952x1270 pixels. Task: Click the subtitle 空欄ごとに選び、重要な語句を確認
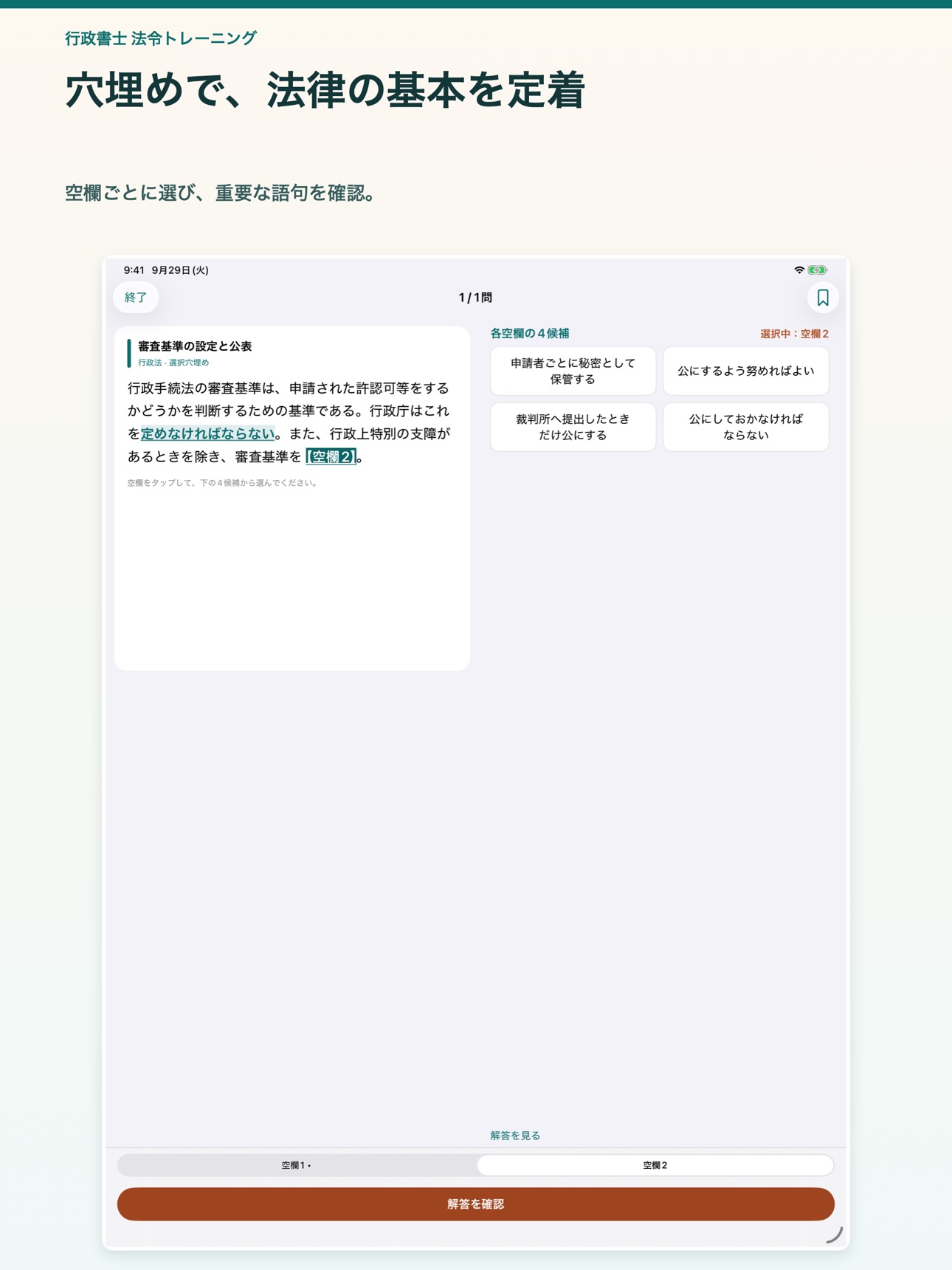pyautogui.click(x=222, y=193)
